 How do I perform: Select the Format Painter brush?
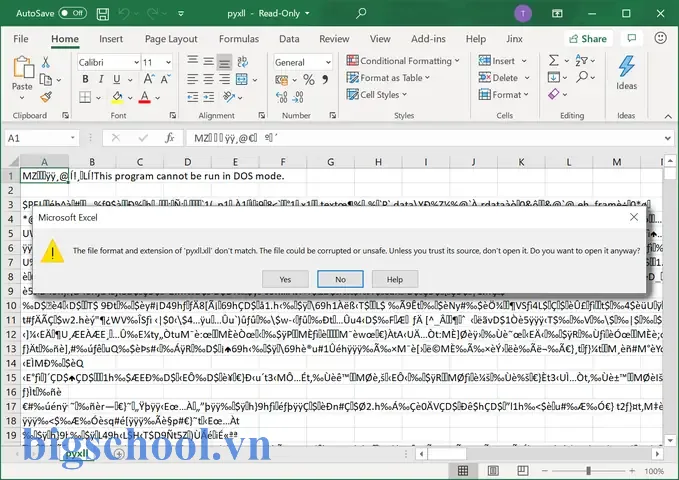click(x=46, y=97)
